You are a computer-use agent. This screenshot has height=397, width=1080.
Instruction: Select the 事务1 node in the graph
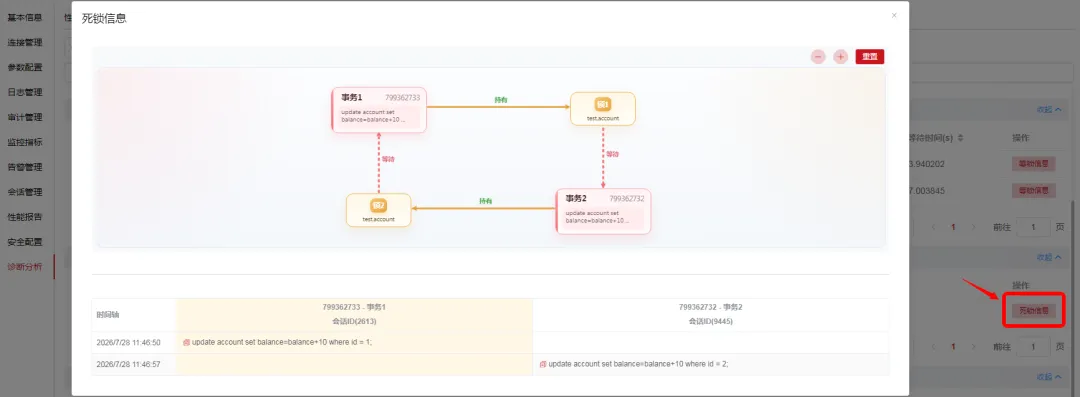[x=380, y=110]
